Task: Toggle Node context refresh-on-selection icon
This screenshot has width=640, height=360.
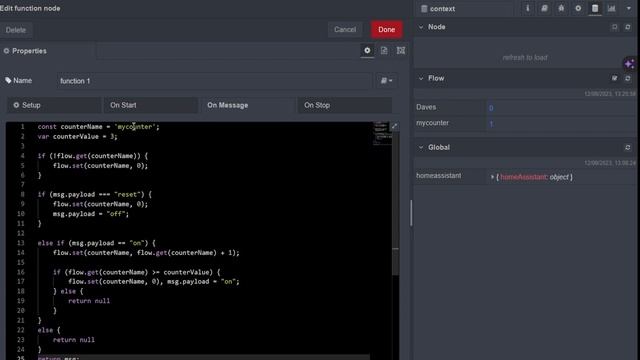Action: pyautogui.click(x=614, y=27)
